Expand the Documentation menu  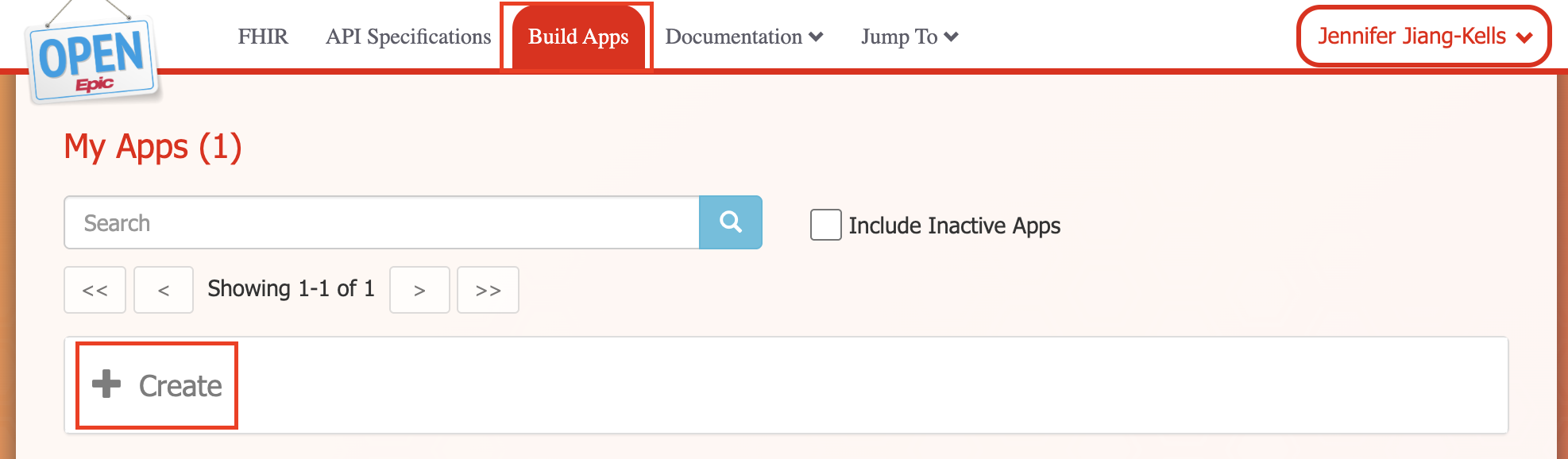tap(735, 37)
